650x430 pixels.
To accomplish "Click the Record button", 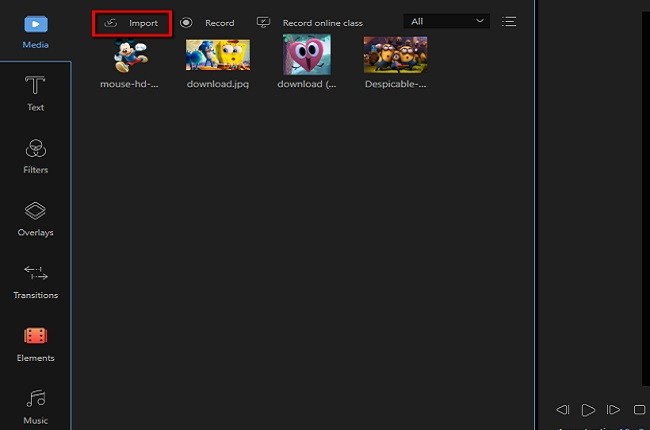I will (207, 23).
